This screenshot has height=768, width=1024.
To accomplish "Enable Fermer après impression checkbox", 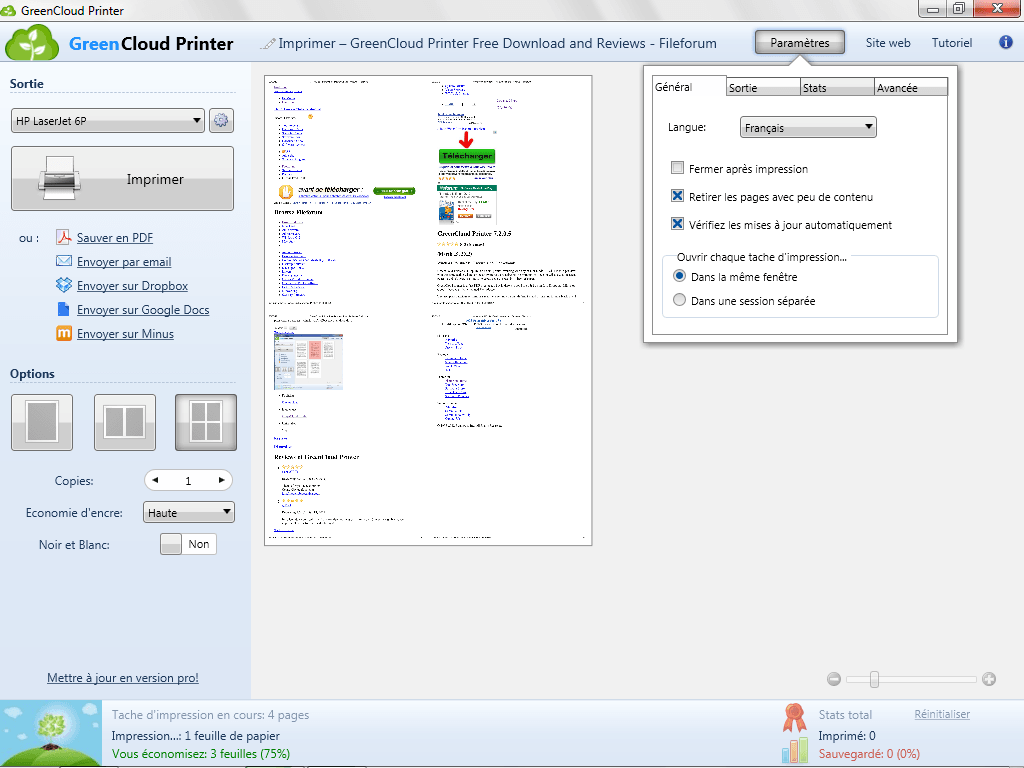I will (677, 168).
